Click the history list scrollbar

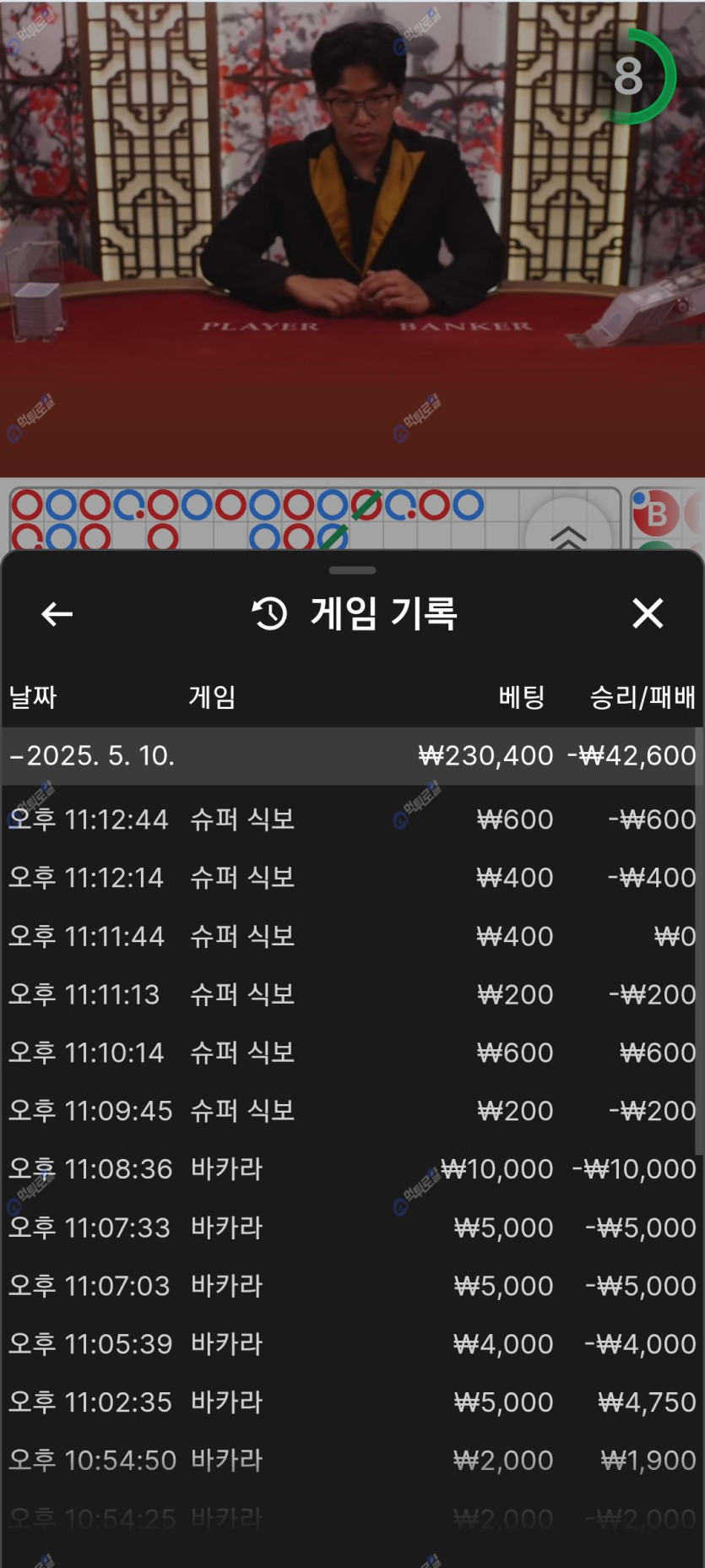point(699,938)
